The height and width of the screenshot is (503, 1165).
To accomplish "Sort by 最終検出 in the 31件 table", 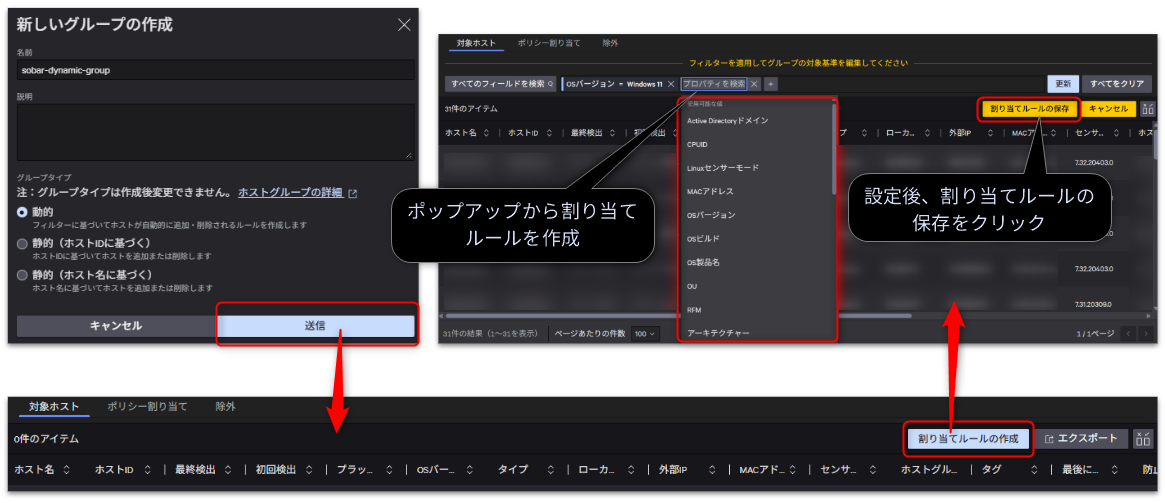I will point(612,133).
